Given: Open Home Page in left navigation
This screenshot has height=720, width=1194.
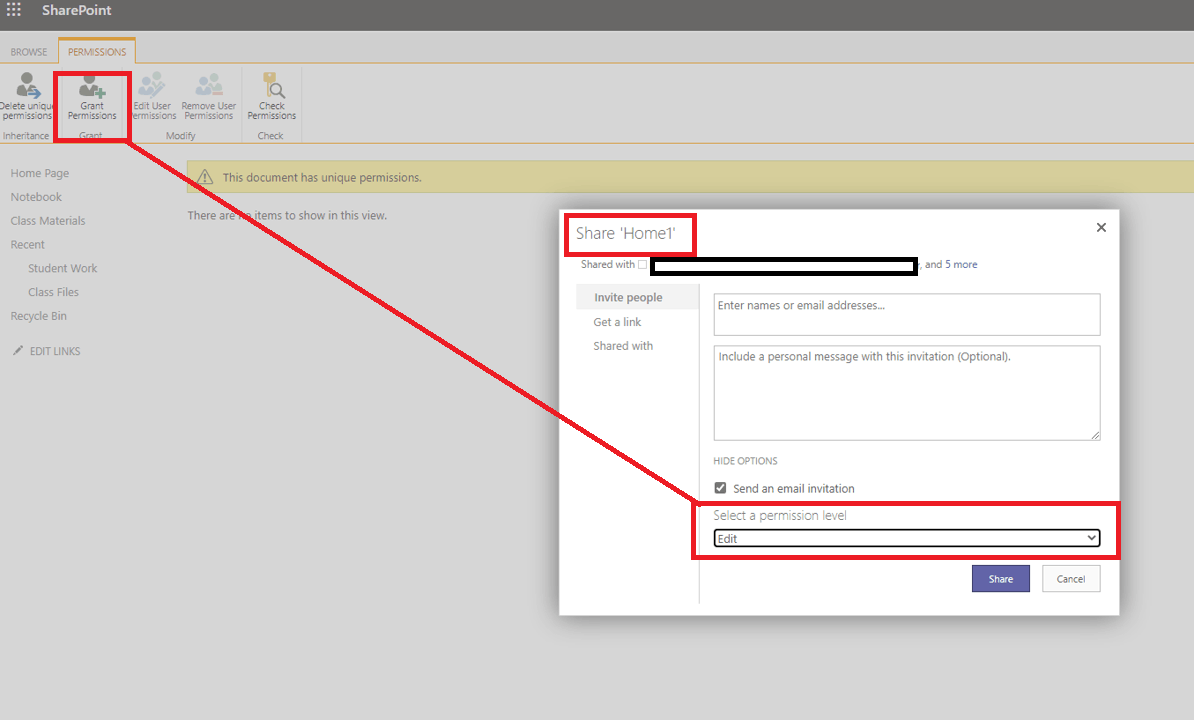Looking at the screenshot, I should (x=40, y=173).
